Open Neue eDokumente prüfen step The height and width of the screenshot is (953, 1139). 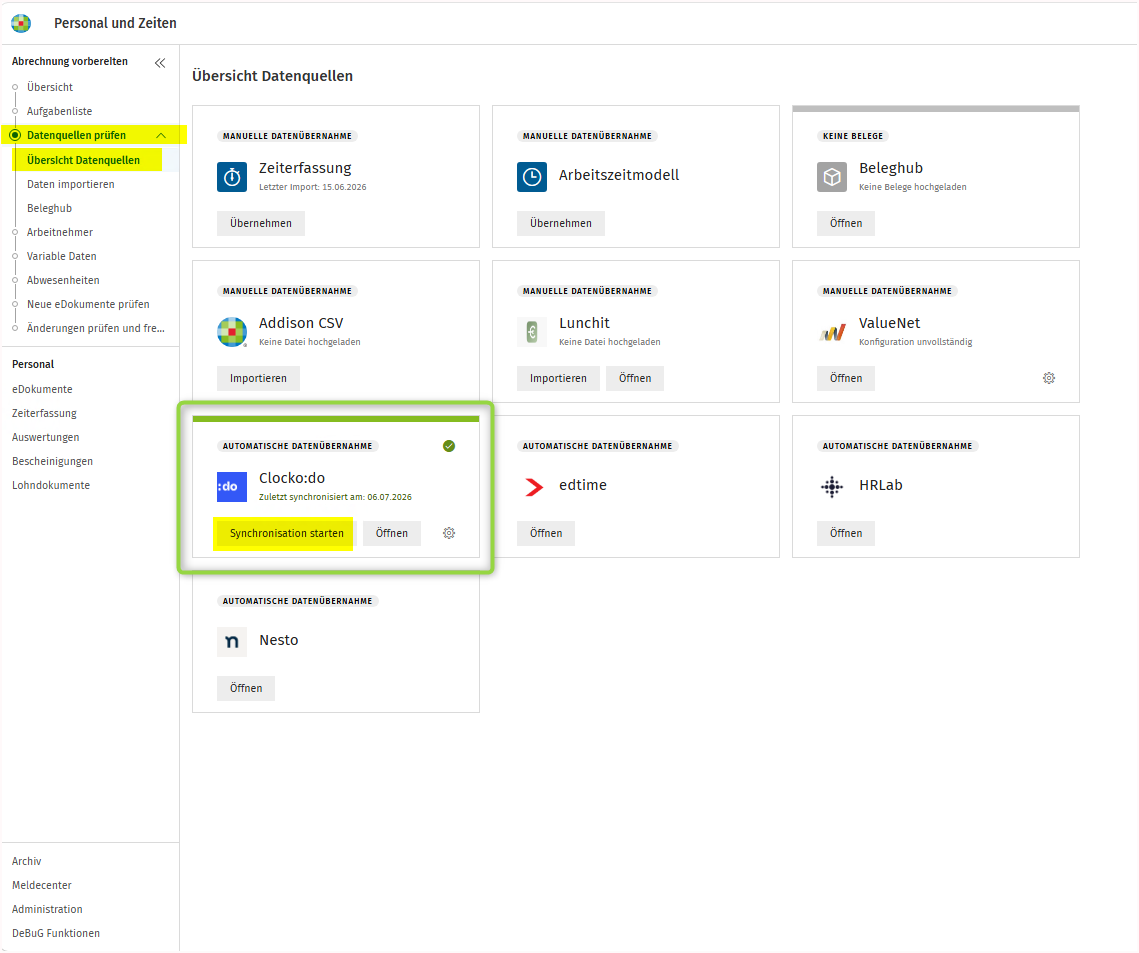tap(88, 304)
